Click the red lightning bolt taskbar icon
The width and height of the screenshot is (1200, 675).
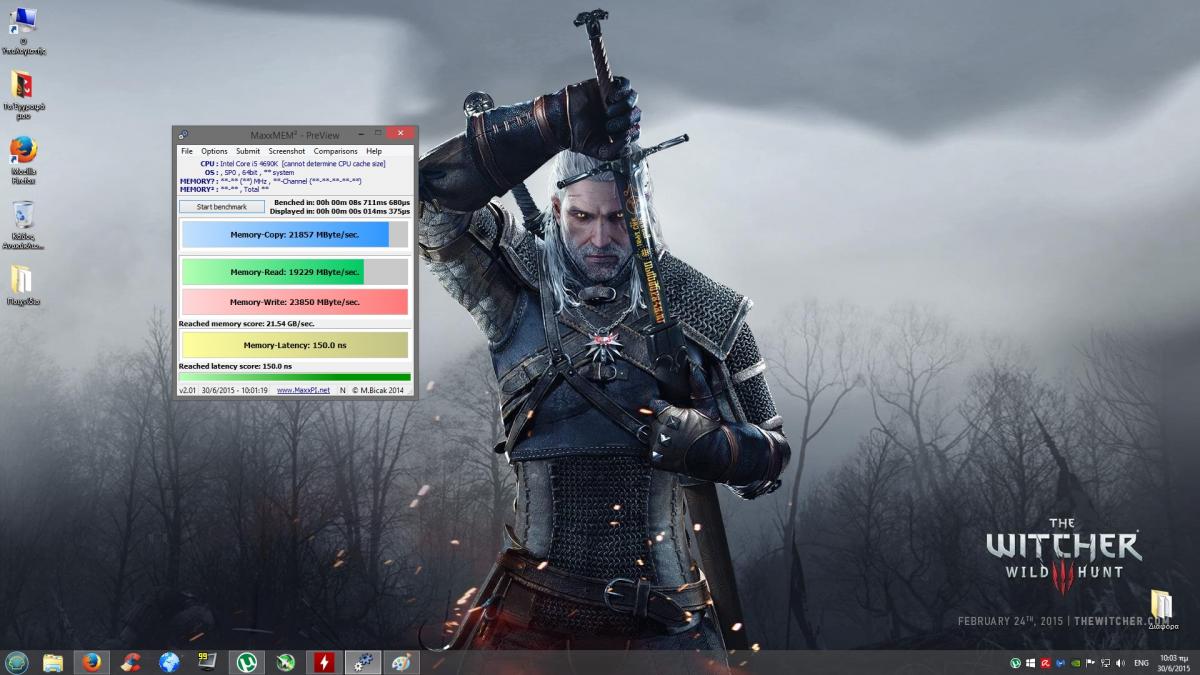(x=324, y=662)
